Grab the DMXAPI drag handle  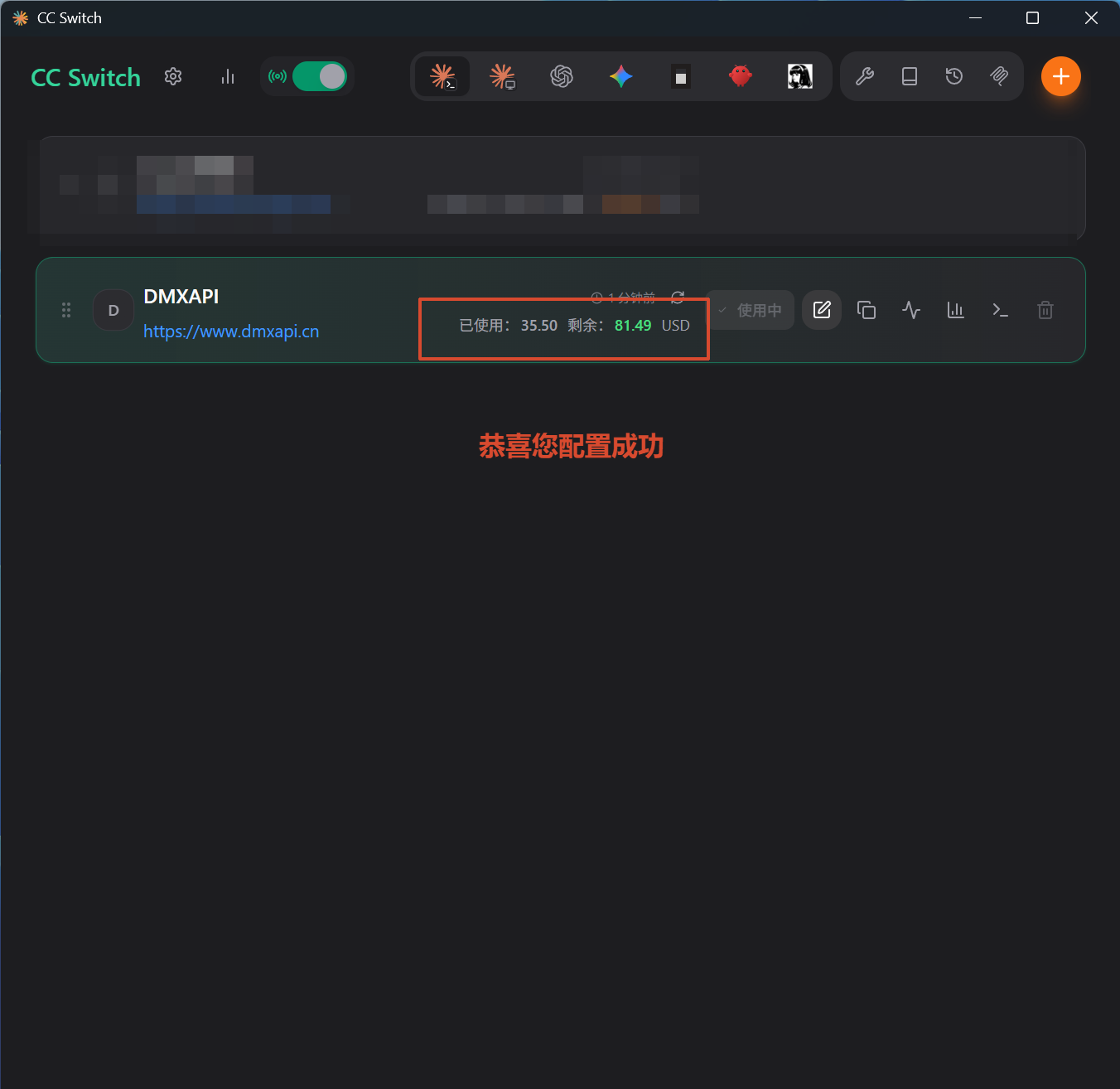(66, 310)
